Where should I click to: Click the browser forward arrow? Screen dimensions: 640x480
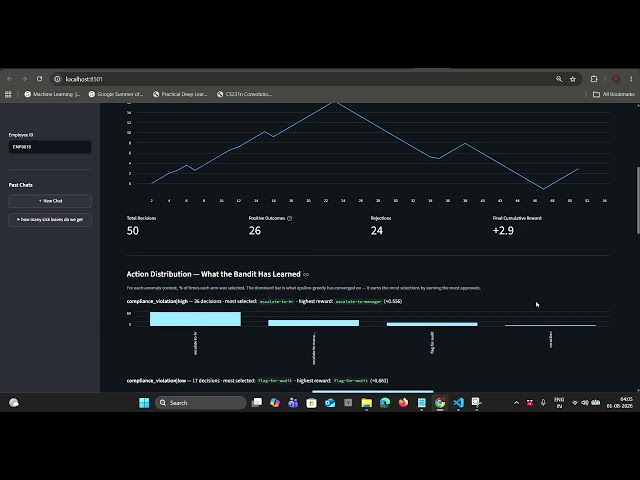click(24, 79)
